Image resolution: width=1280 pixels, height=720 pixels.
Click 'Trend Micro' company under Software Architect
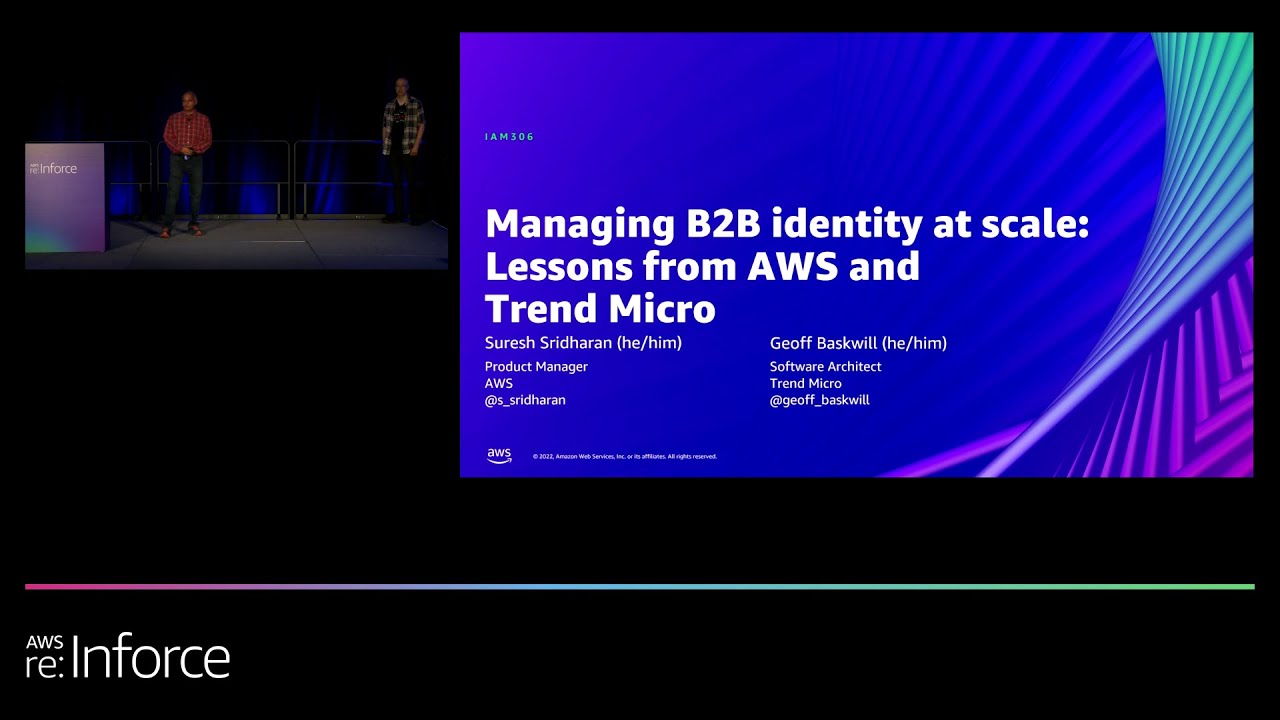tap(805, 383)
